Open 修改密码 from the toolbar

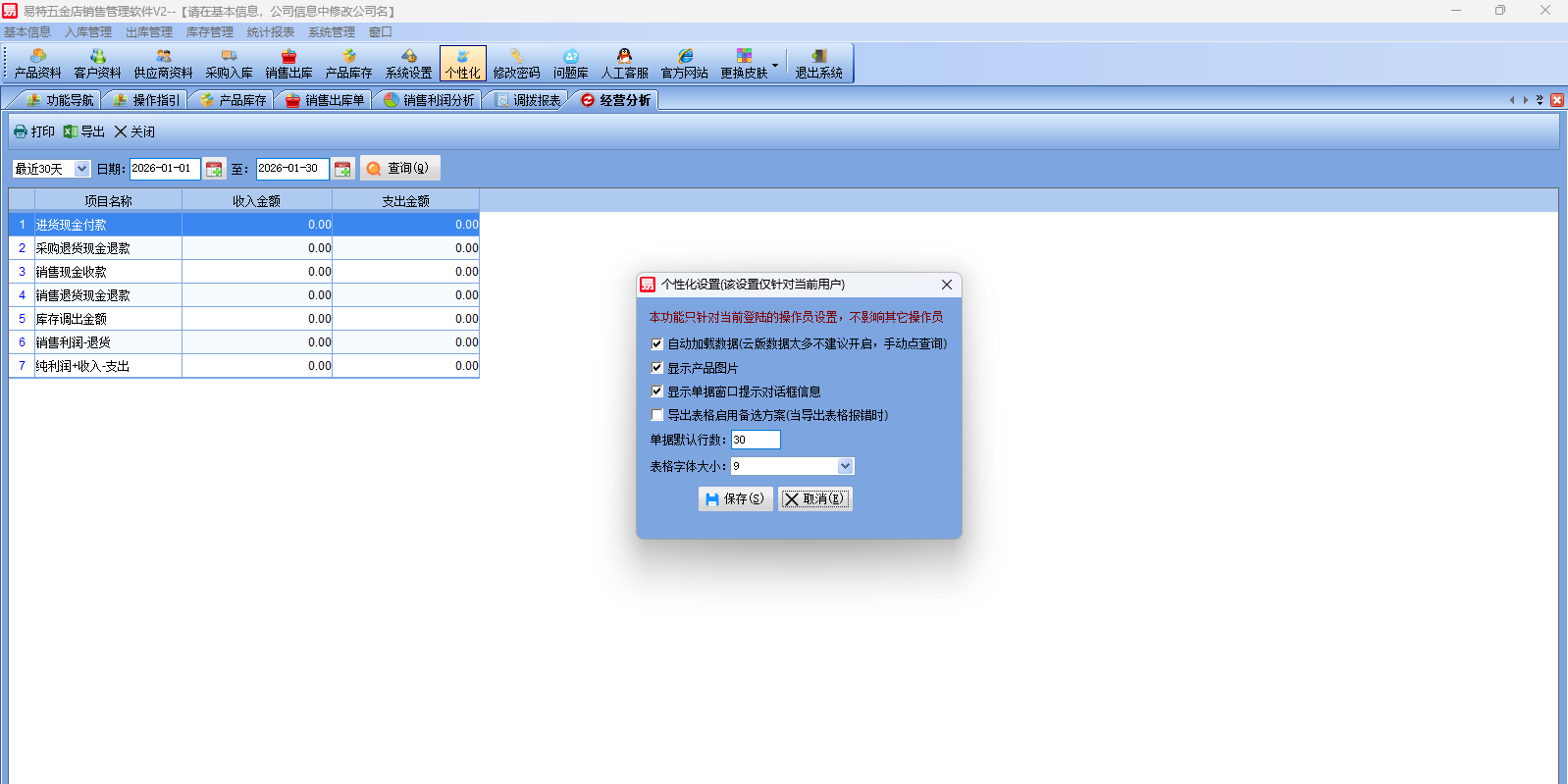(x=516, y=64)
